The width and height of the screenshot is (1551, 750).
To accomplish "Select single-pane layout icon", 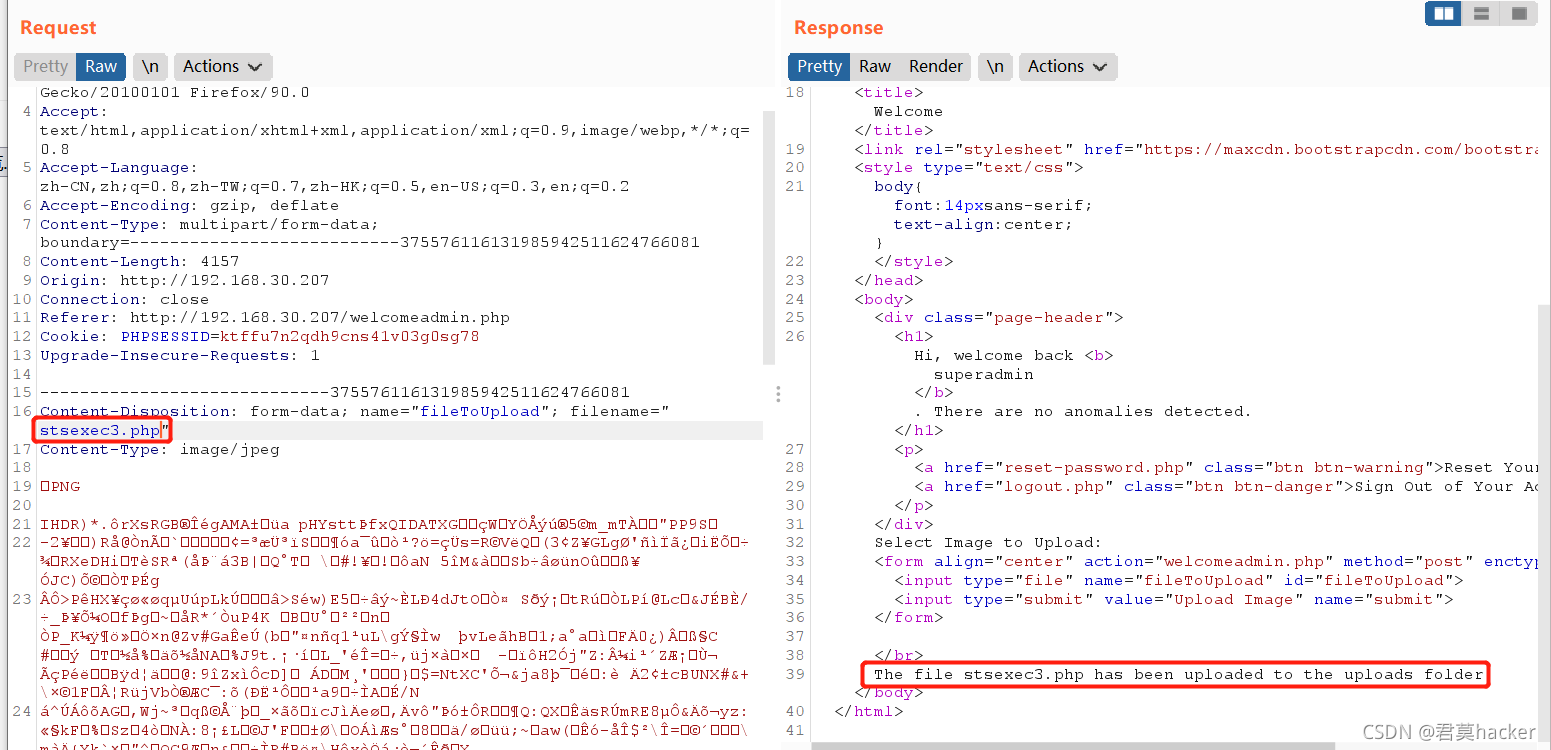I will [1518, 13].
